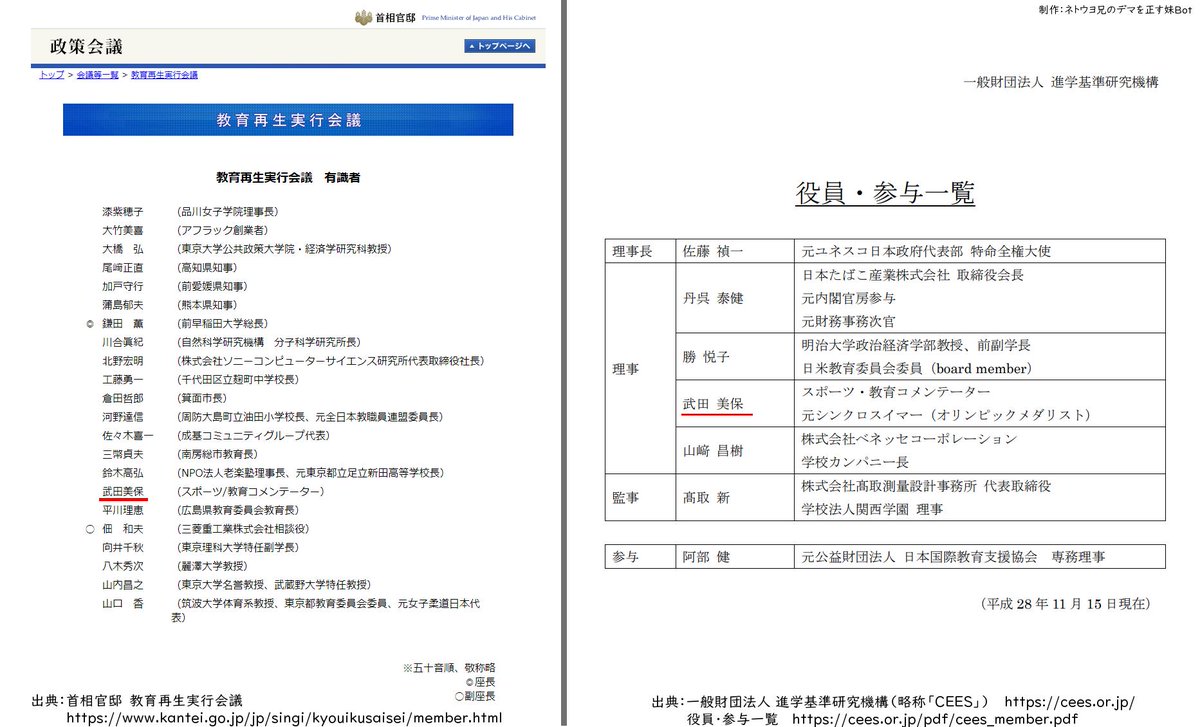Select the name 尾﨑正直
The image size is (1200, 727).
tap(123, 268)
